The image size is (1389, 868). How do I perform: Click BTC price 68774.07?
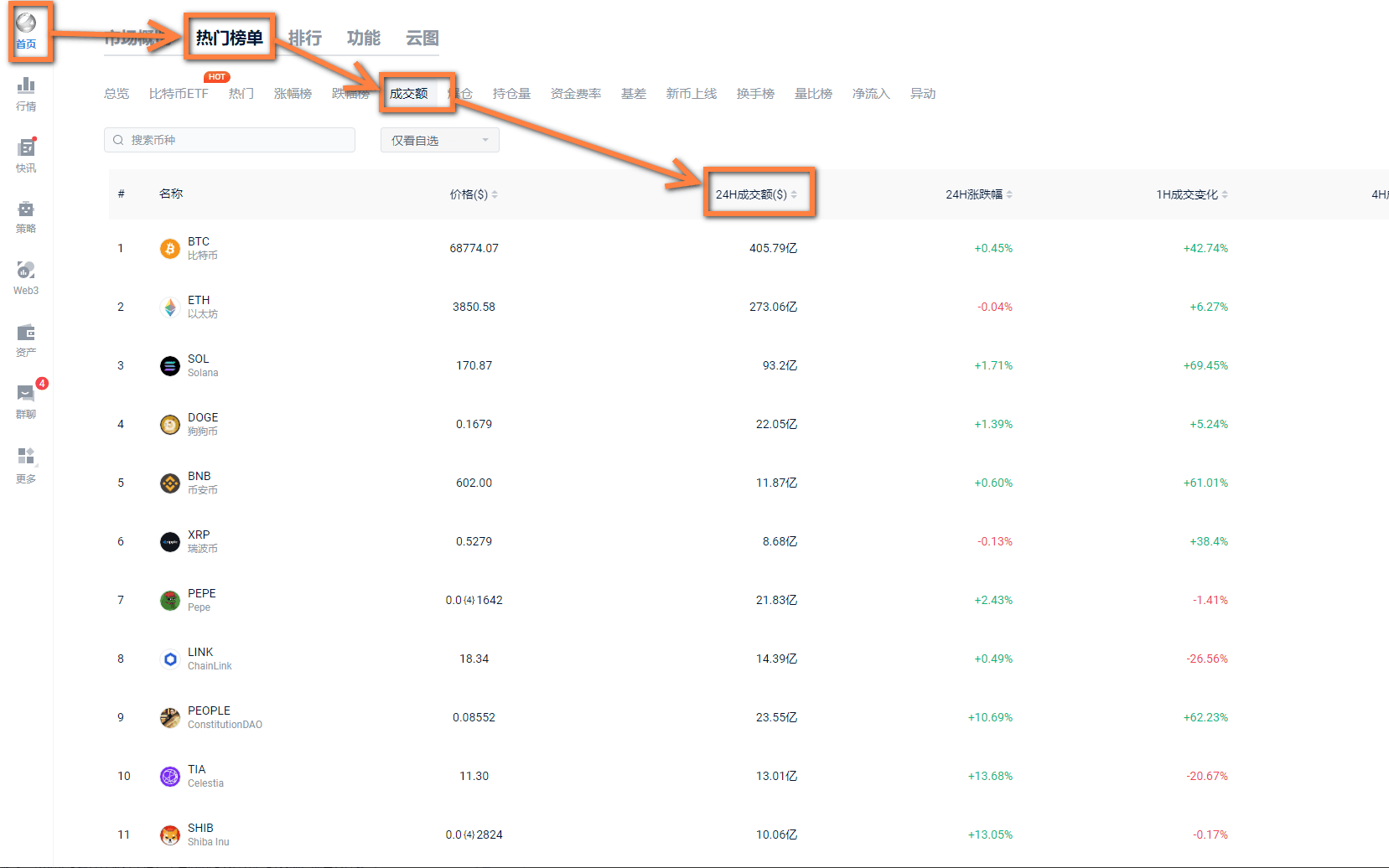click(x=474, y=249)
